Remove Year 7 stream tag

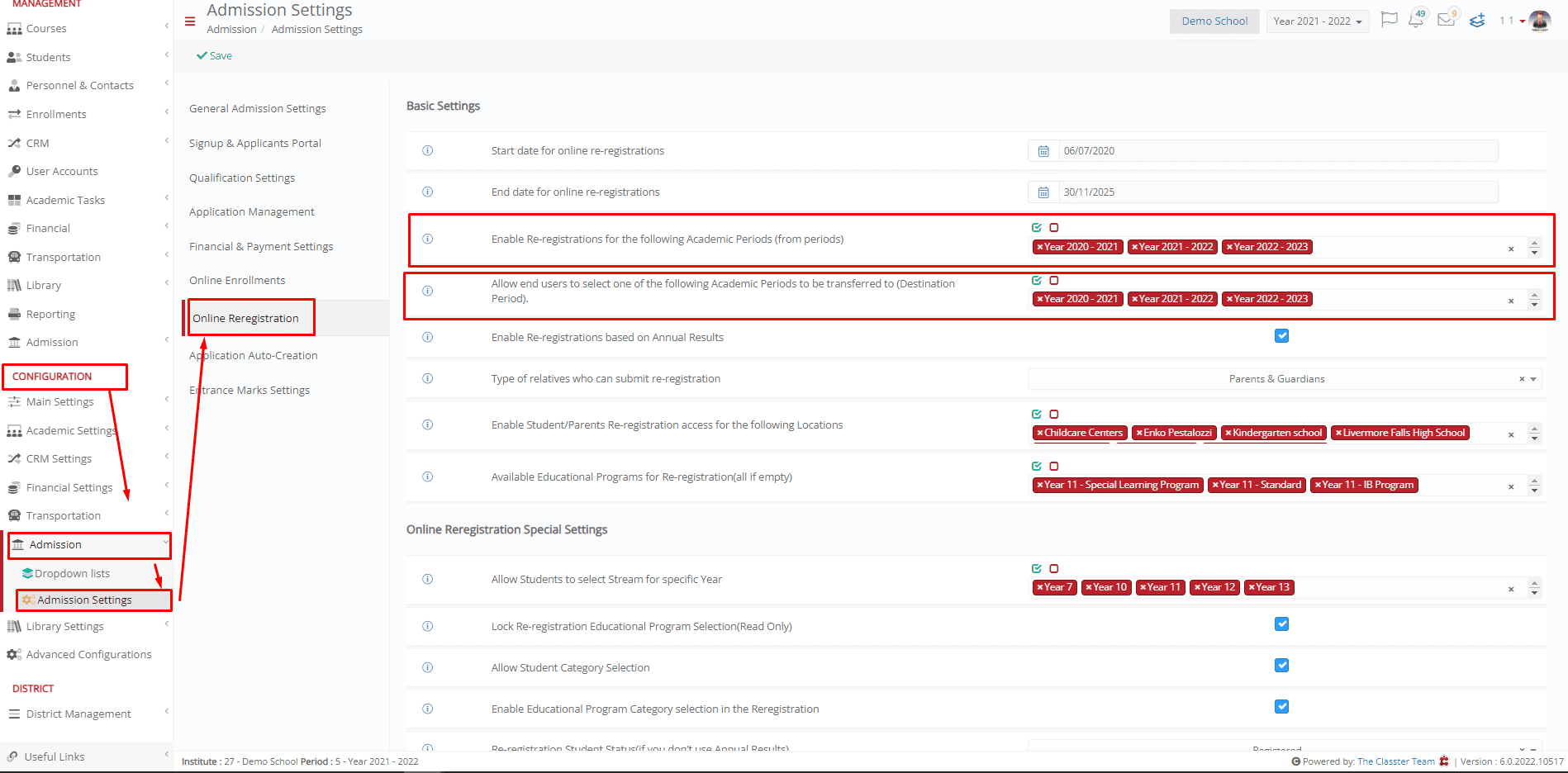point(1040,587)
